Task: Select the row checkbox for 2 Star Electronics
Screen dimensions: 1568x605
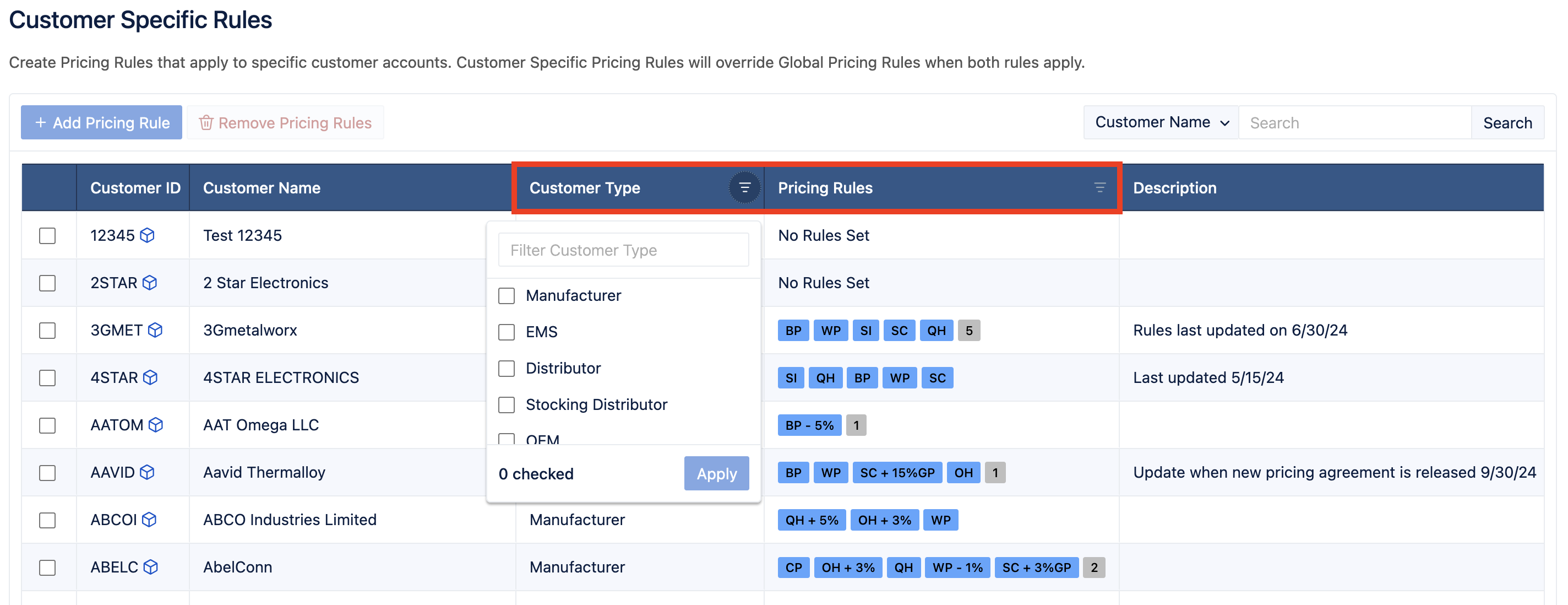Action: click(x=47, y=283)
